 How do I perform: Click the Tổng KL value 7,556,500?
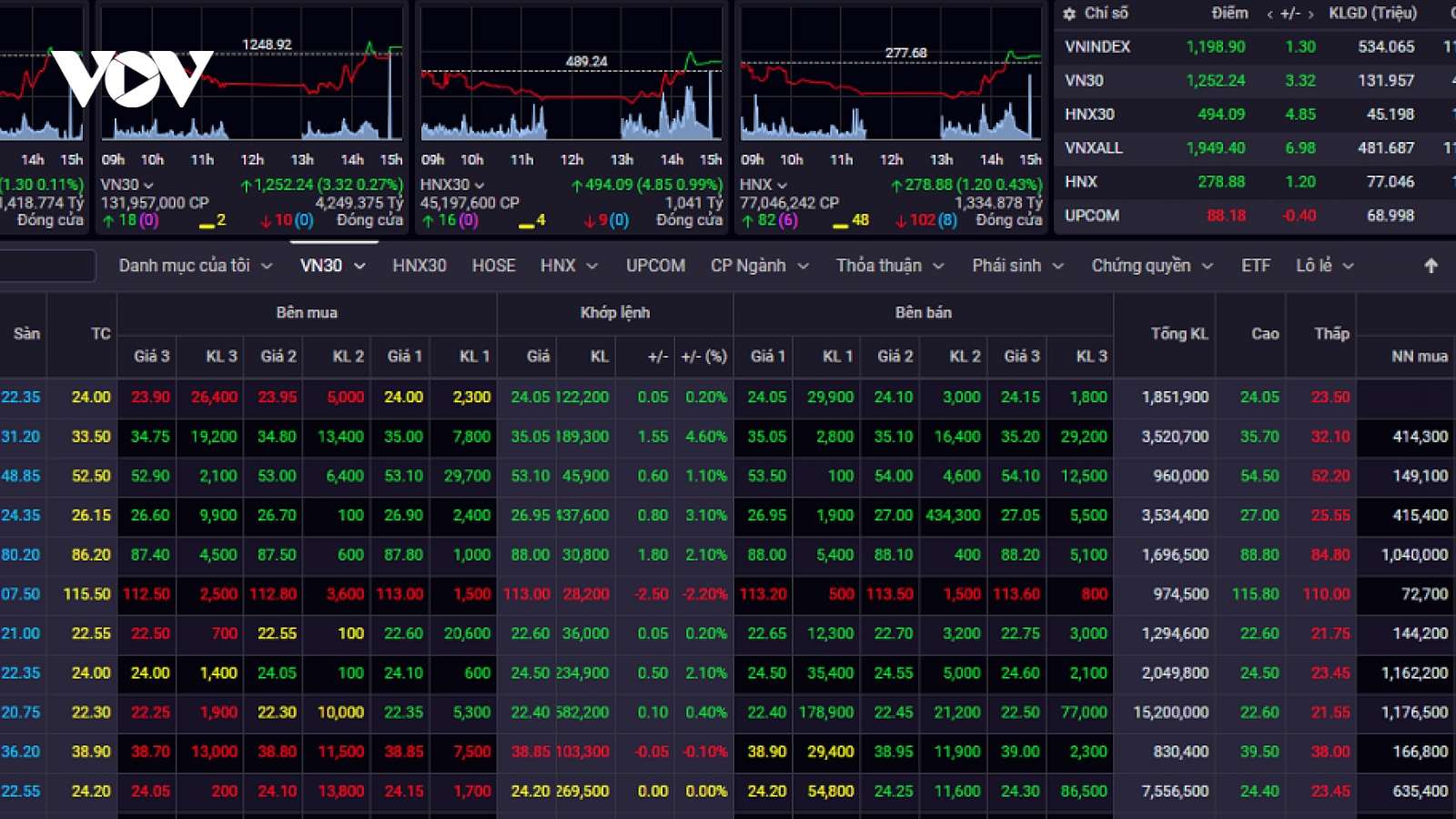[x=1176, y=792]
